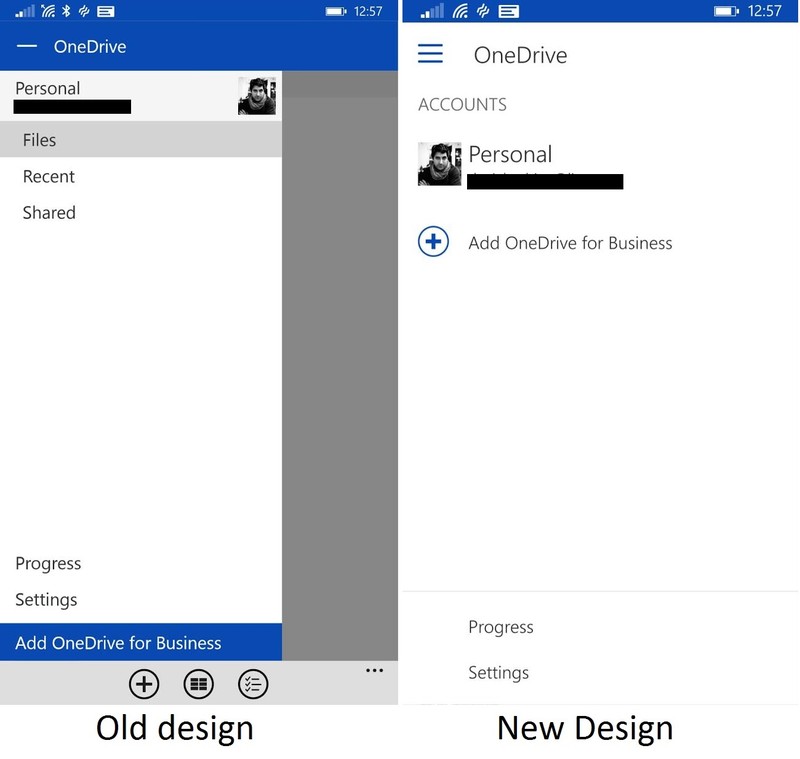Select Personal account in new design
This screenshot has width=800, height=759.
pos(520,165)
